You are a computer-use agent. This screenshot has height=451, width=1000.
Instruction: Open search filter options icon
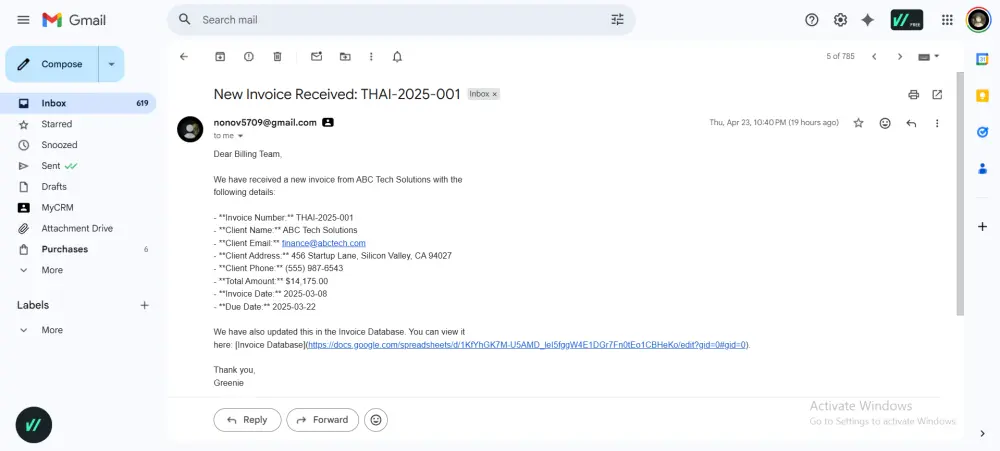tap(617, 19)
